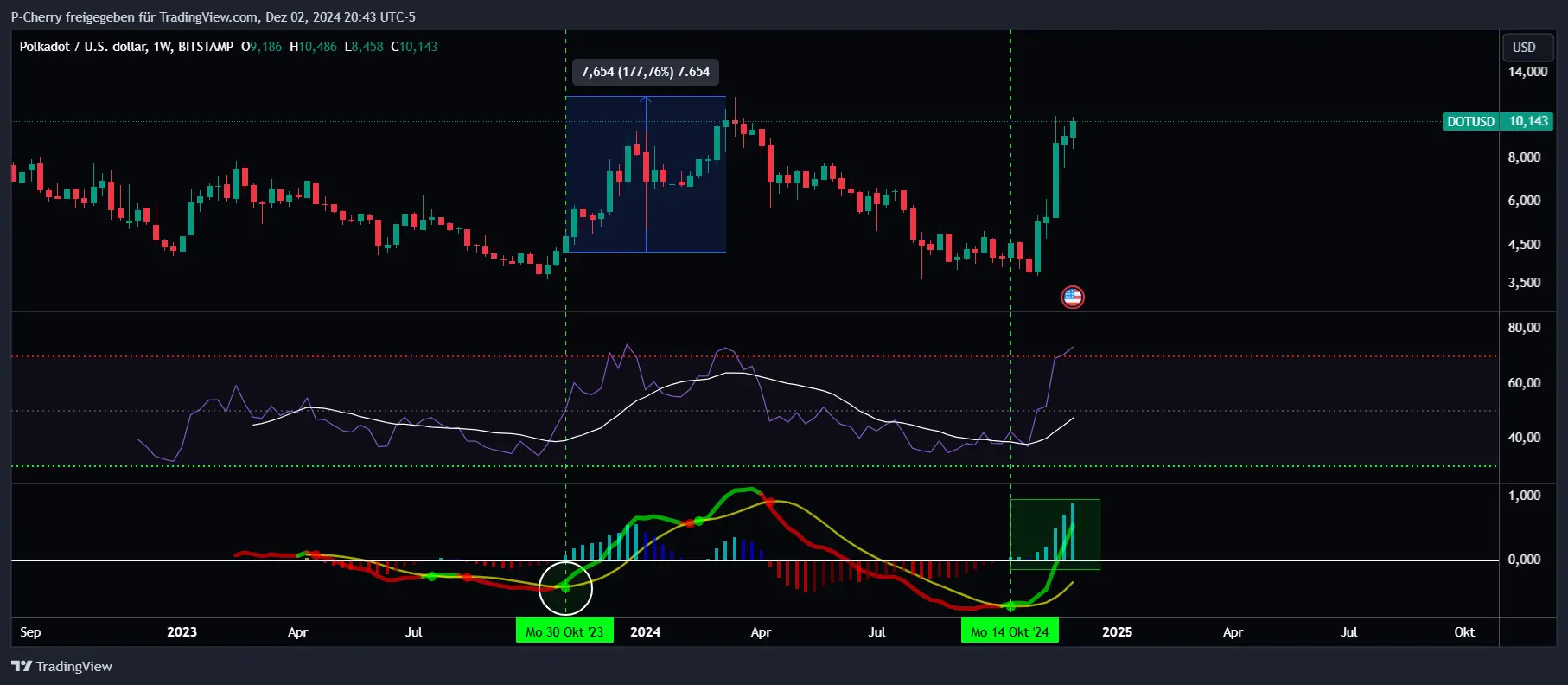Click the 60,00 RSI scale label
Viewport: 1568px width, 685px height.
click(x=1524, y=383)
